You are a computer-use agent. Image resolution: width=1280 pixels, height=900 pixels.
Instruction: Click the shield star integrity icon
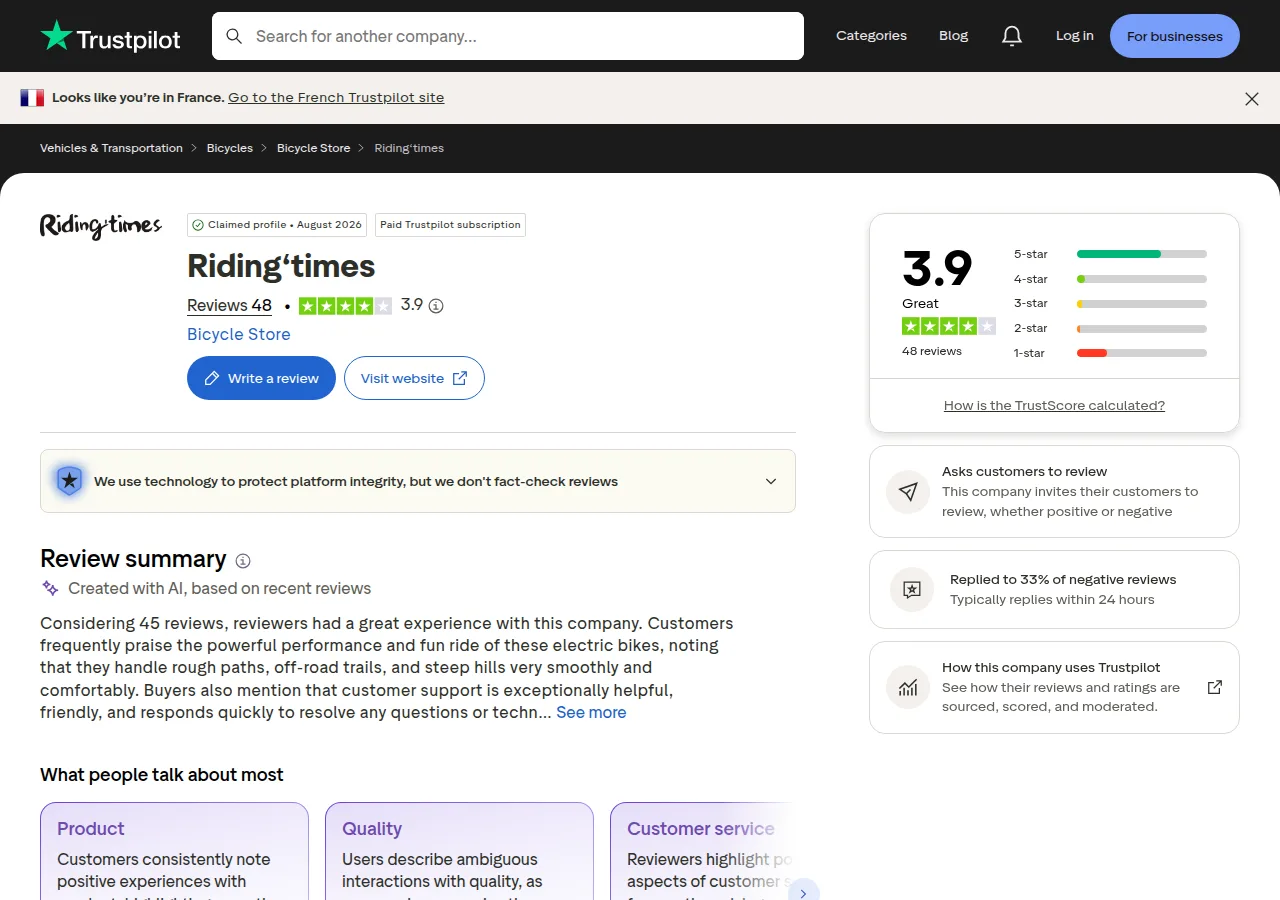point(69,481)
